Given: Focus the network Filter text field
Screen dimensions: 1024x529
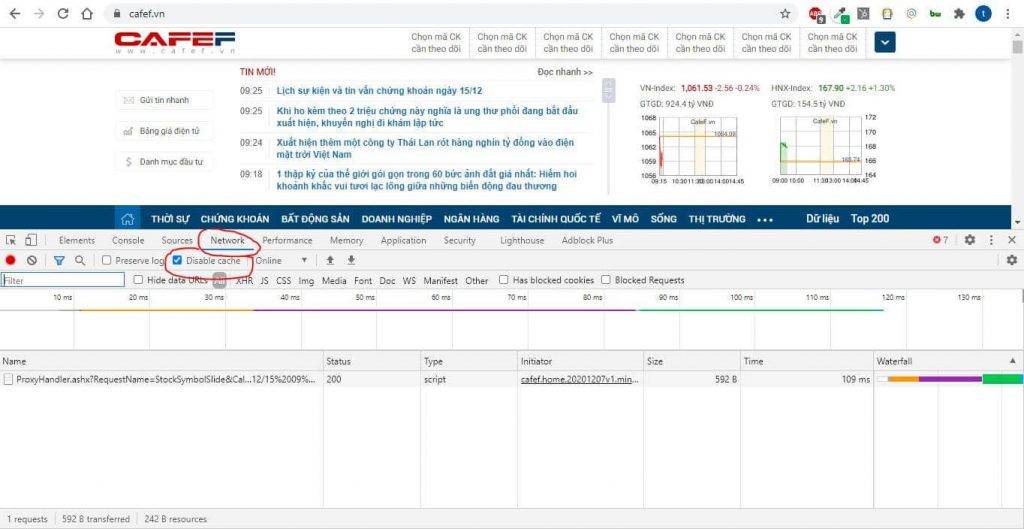Looking at the screenshot, I should [63, 280].
